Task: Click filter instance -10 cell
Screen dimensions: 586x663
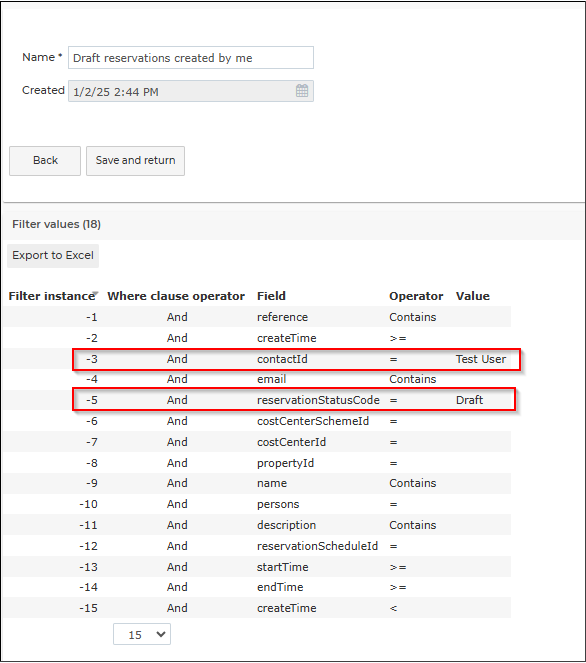Action: coord(88,504)
